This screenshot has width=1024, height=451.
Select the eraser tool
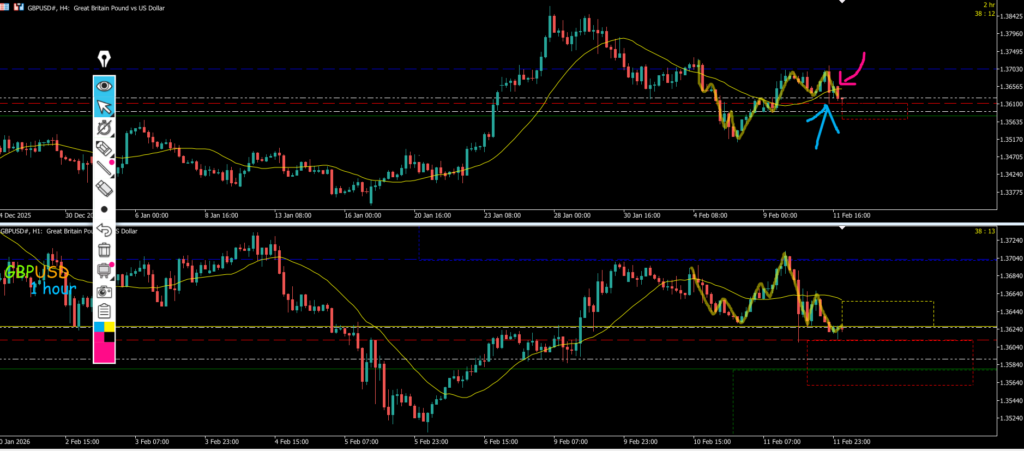[104, 189]
